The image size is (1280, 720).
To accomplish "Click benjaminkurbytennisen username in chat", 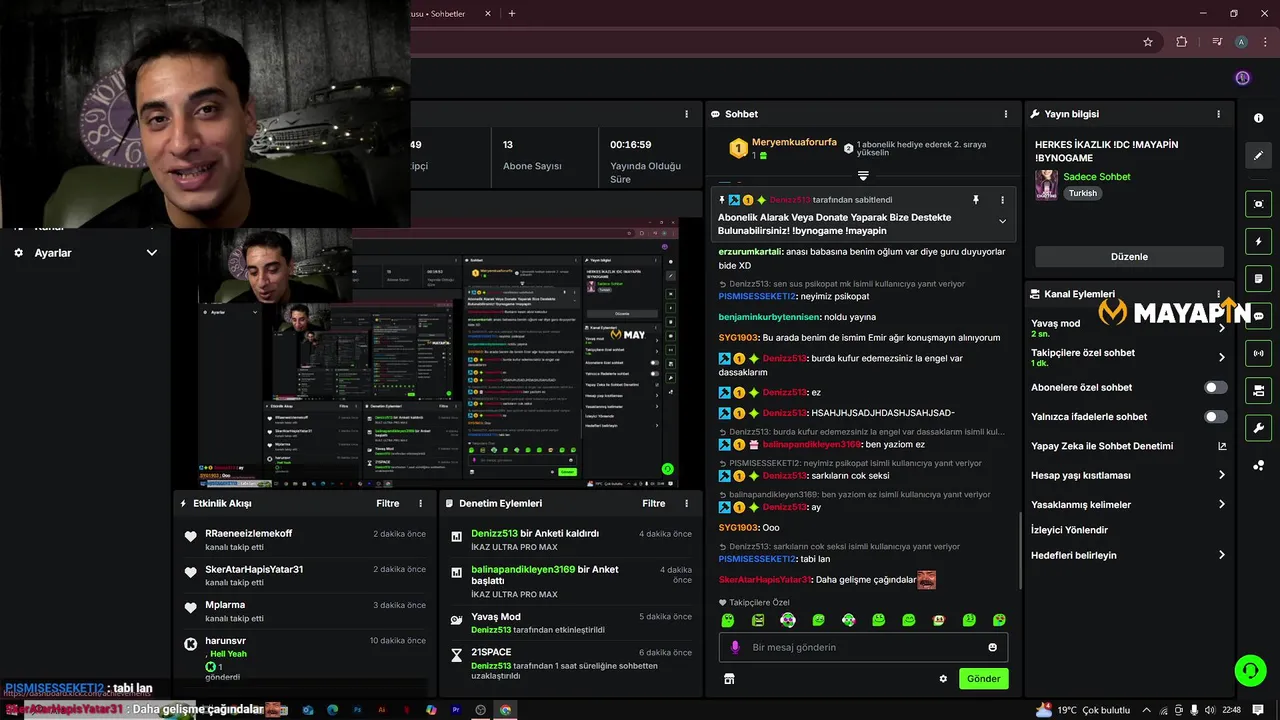I will tap(769, 317).
